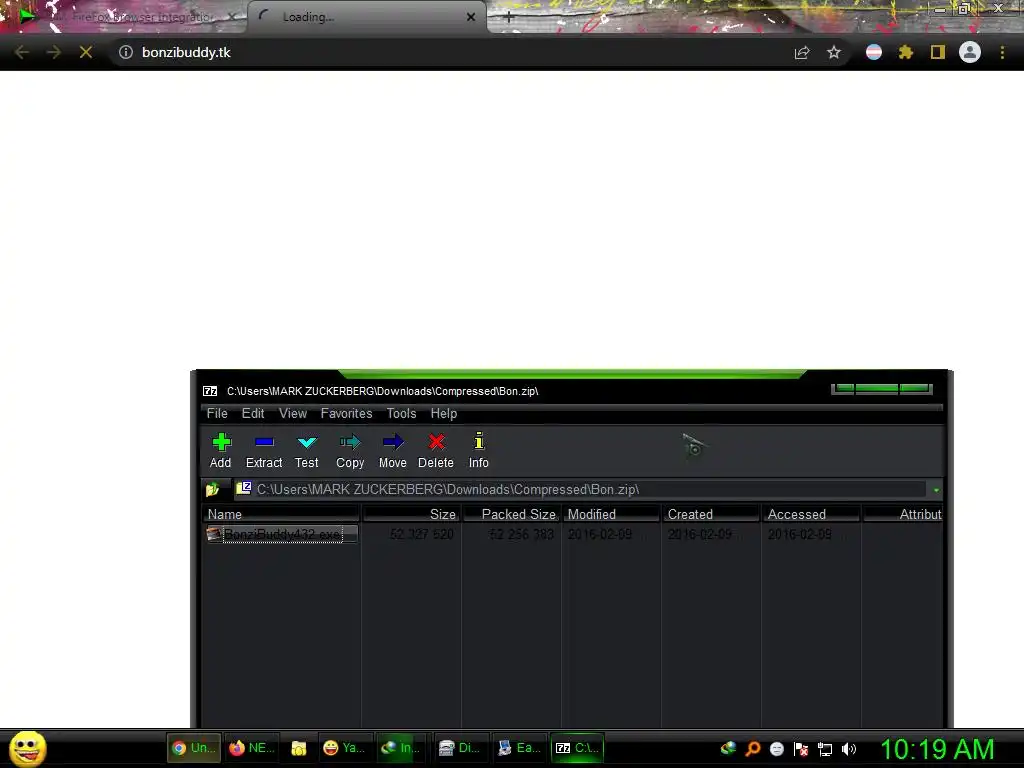Switch to the Ea... taskbar button
Image resolution: width=1024 pixels, height=768 pixels.
(x=519, y=748)
